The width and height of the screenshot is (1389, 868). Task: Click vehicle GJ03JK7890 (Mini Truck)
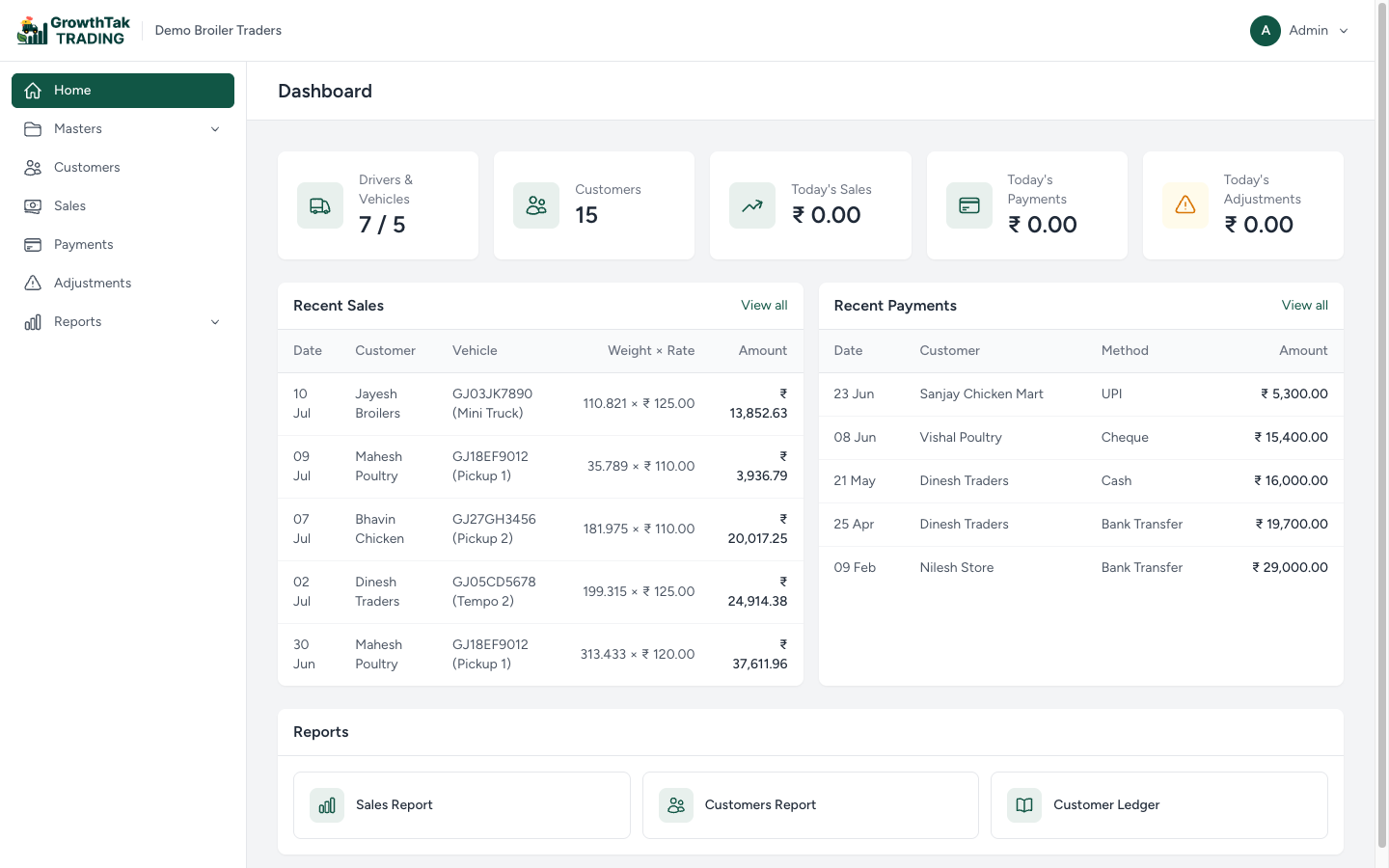(492, 404)
